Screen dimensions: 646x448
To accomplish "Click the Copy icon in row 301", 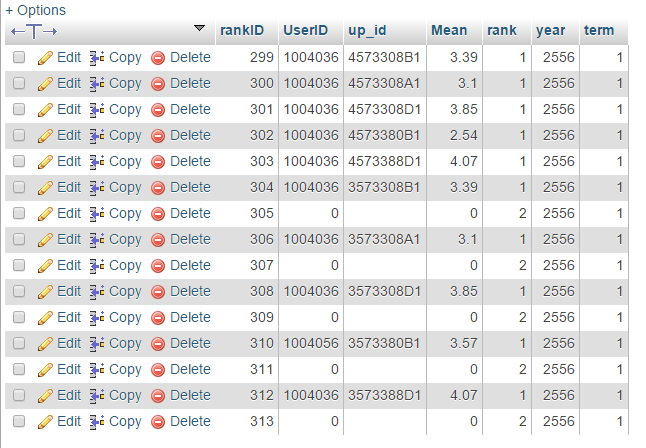I will [x=97, y=110].
